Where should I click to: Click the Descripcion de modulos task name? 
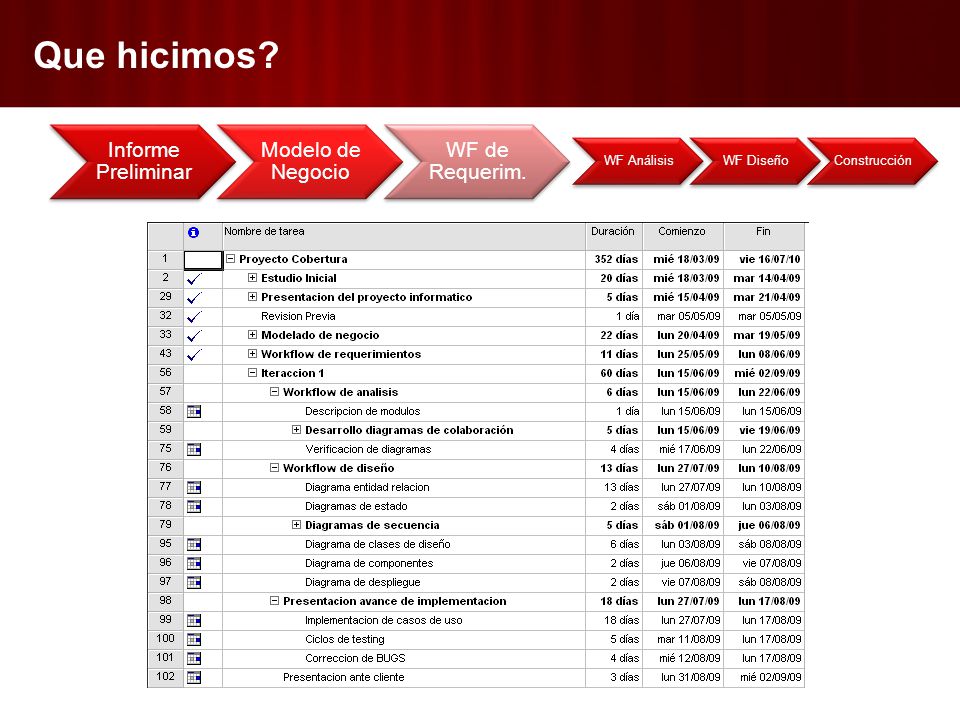(362, 411)
